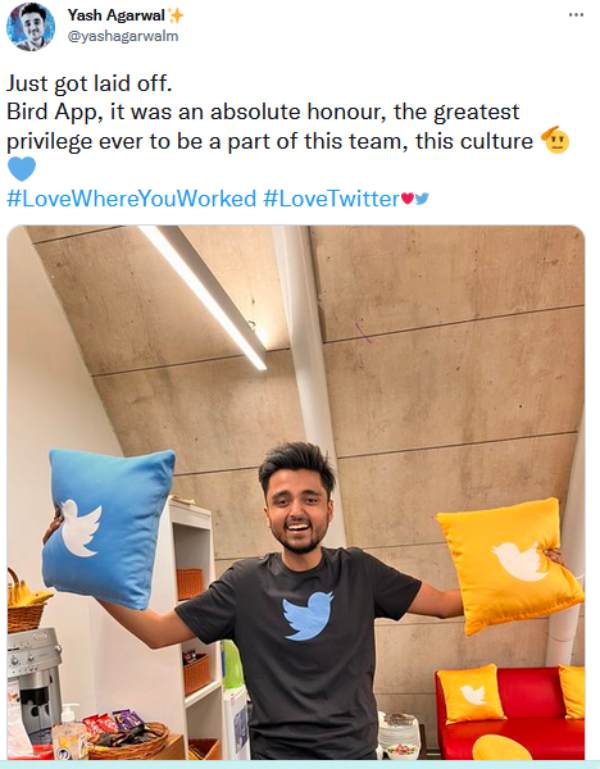This screenshot has height=769, width=600.
Task: Click the basket of bananas in photo
Action: (27, 601)
